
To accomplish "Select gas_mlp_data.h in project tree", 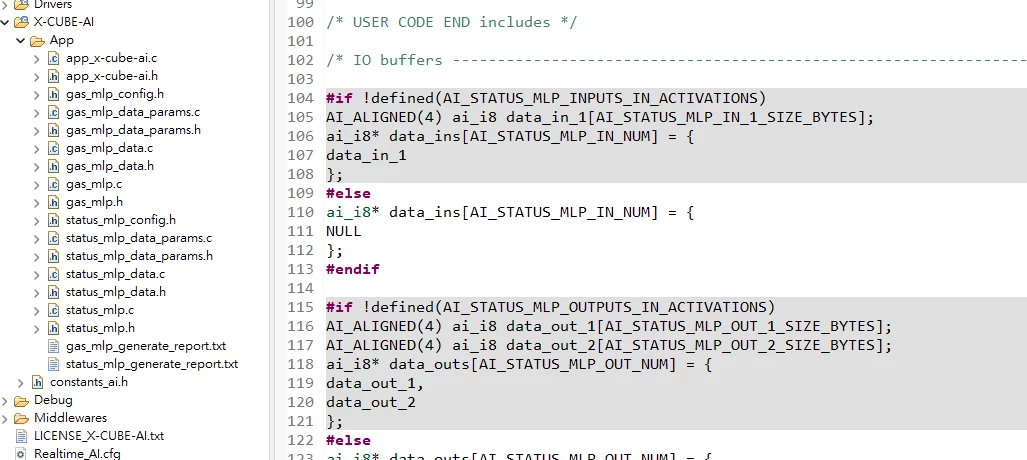I will click(x=109, y=166).
